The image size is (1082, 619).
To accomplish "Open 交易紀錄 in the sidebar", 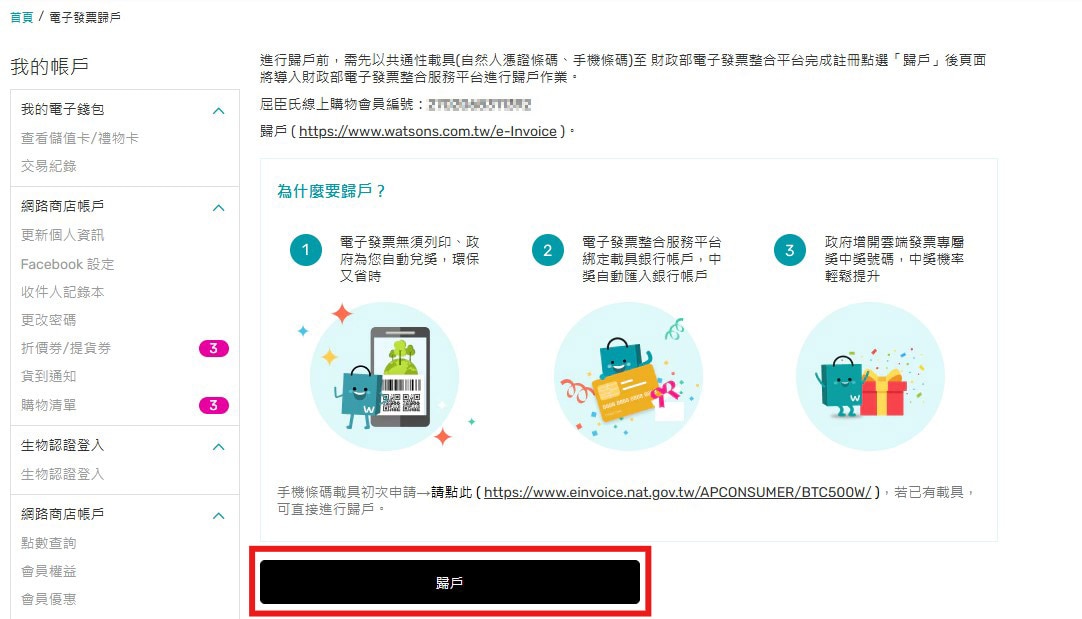I will [x=48, y=166].
